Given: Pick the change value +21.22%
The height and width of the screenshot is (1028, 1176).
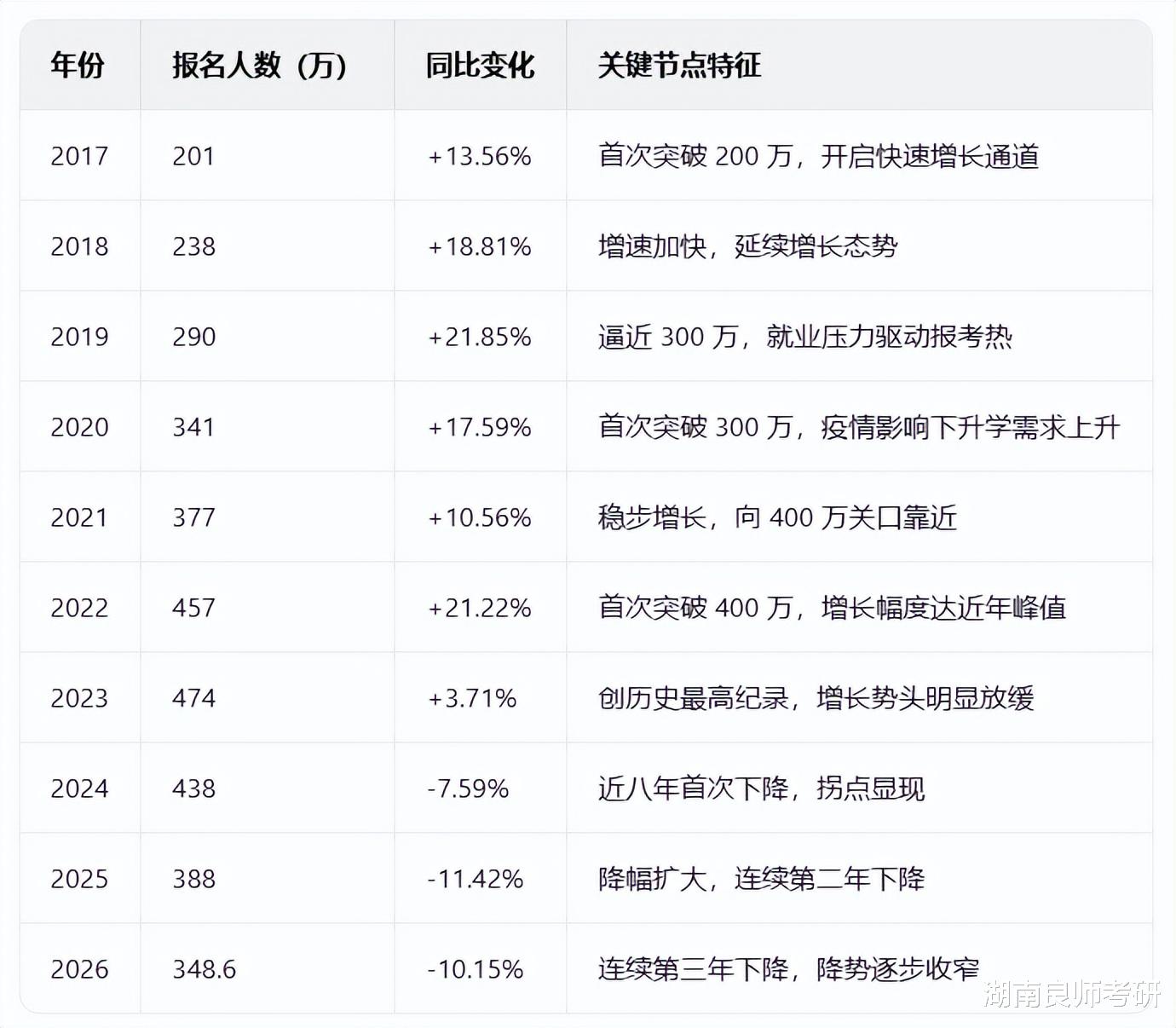Looking at the screenshot, I should point(480,608).
